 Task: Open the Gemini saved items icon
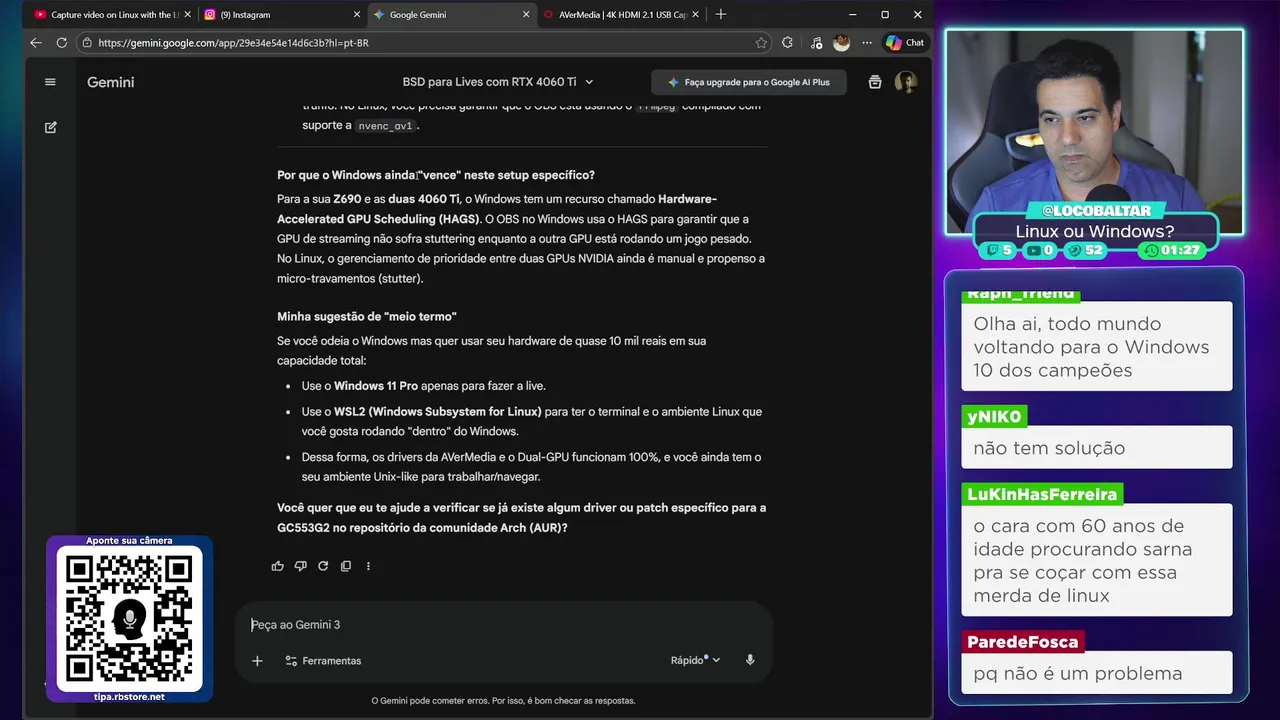(x=875, y=82)
